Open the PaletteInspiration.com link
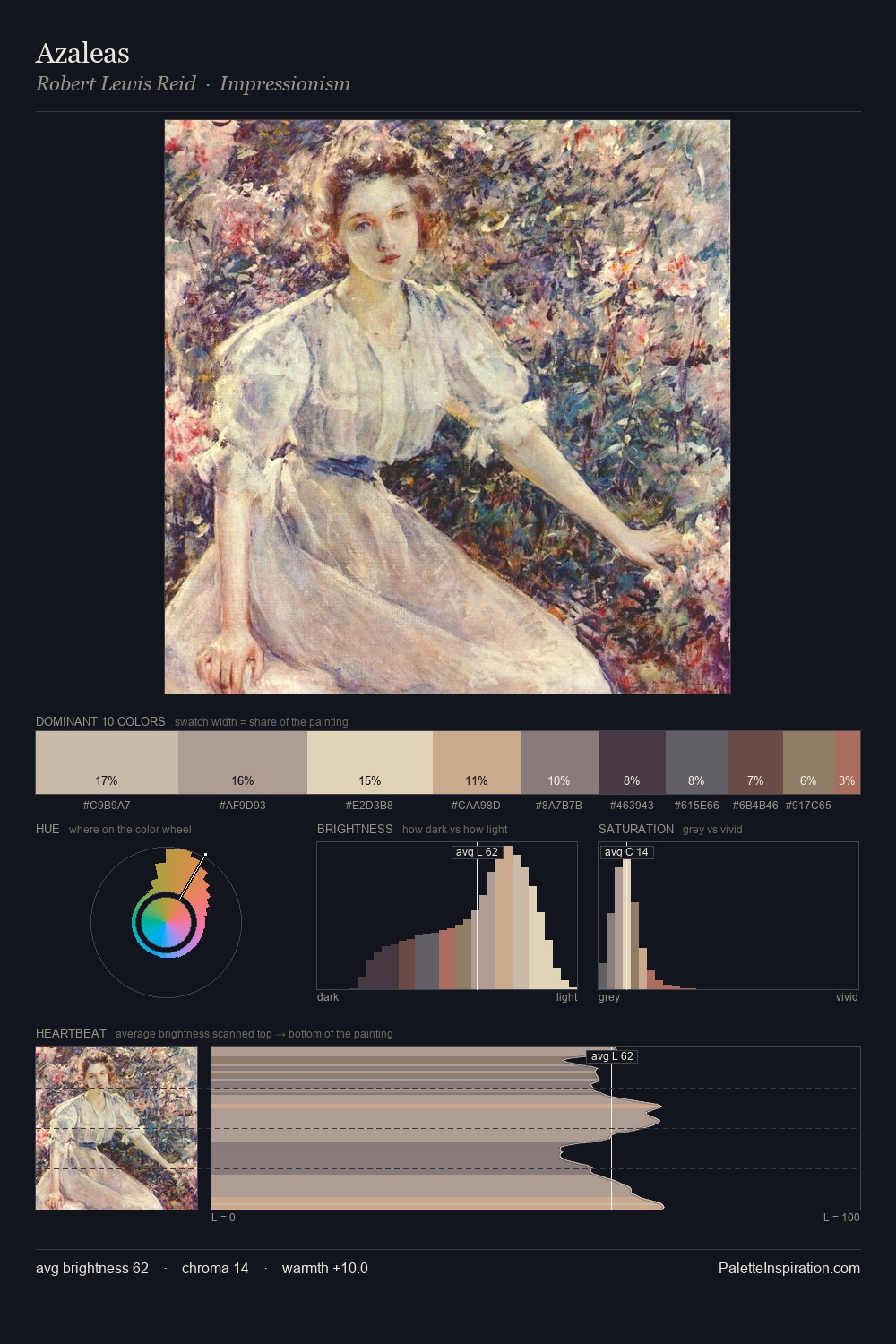Viewport: 896px width, 1344px height. coord(789,1268)
